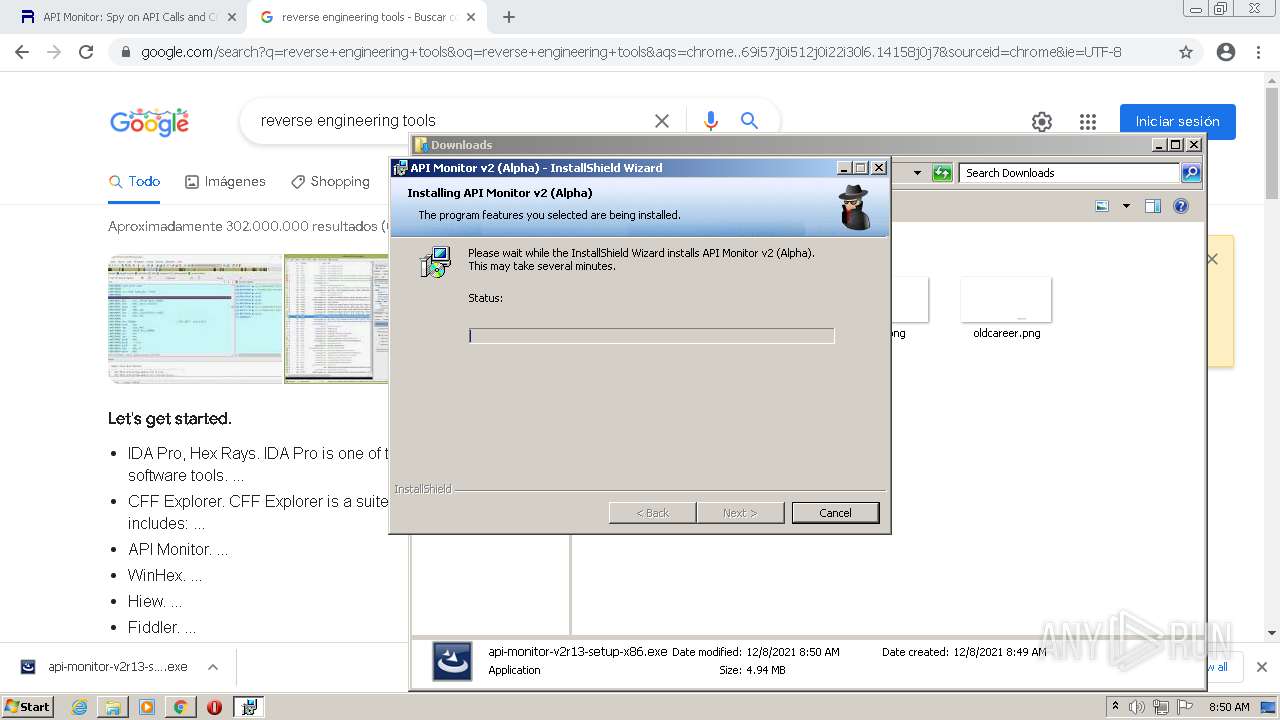Dismiss the yellow notice with X

pyautogui.click(x=1212, y=259)
